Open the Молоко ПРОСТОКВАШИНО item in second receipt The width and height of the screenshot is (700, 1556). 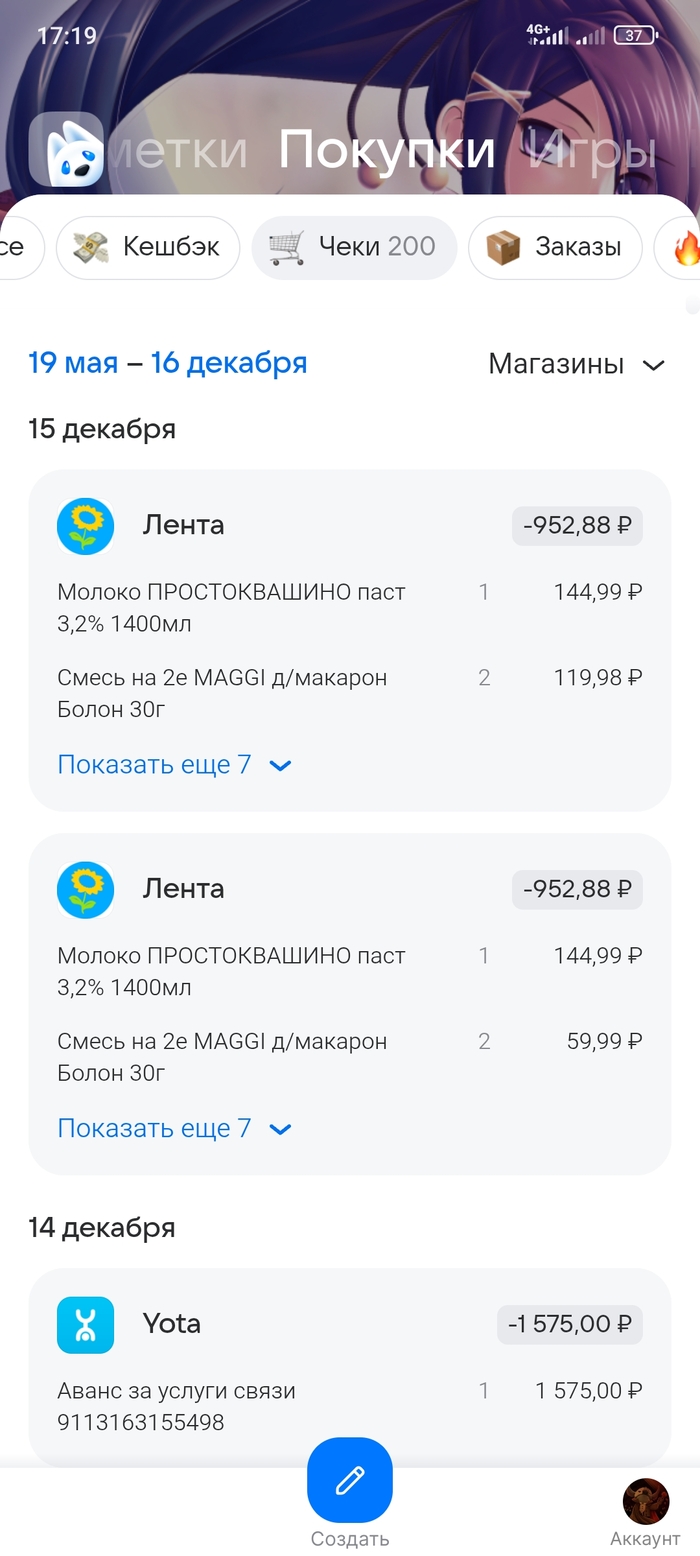[231, 971]
